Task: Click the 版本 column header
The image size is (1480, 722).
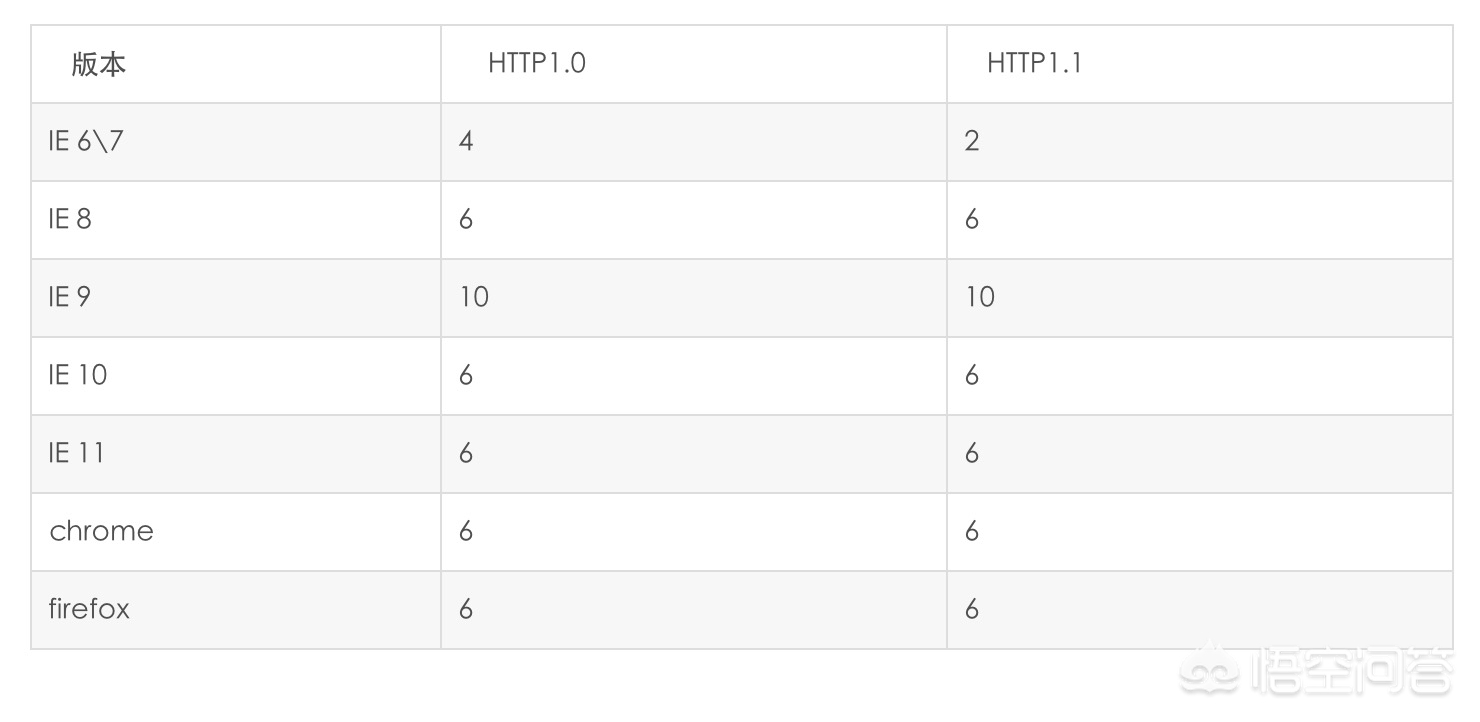Action: pyautogui.click(x=99, y=64)
